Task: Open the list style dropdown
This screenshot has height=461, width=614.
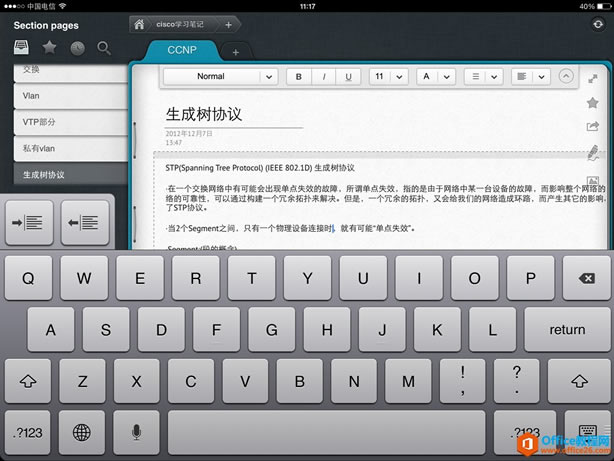Action: 484,76
